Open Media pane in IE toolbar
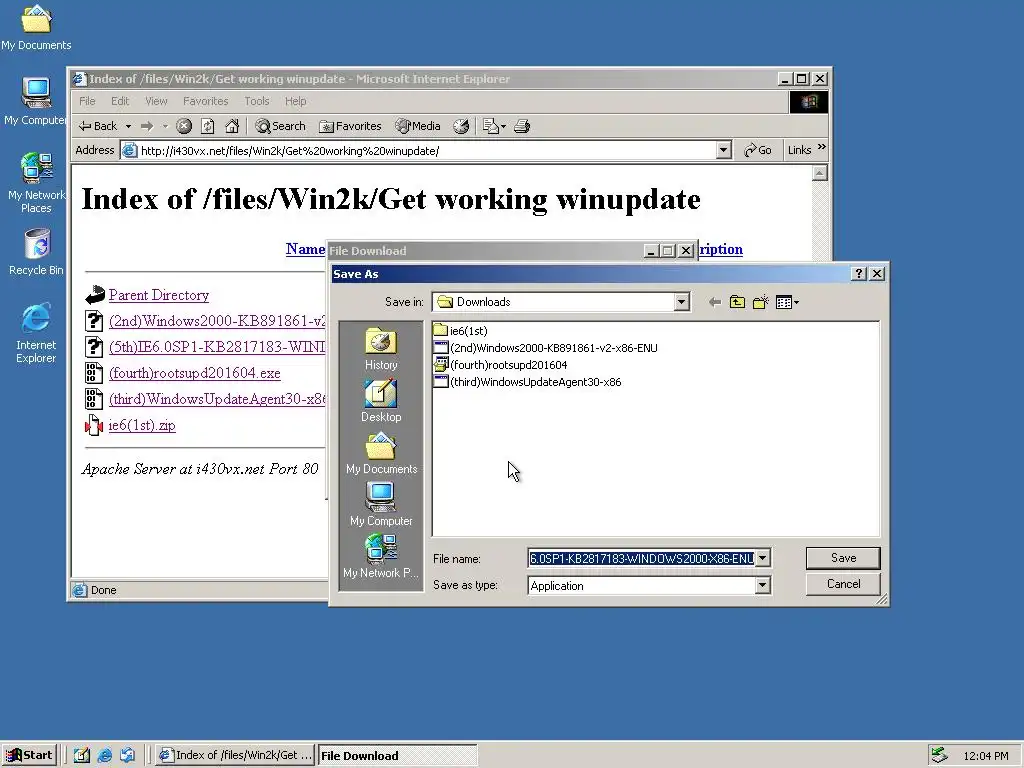Screen dimensions: 1024x768 coord(418,126)
